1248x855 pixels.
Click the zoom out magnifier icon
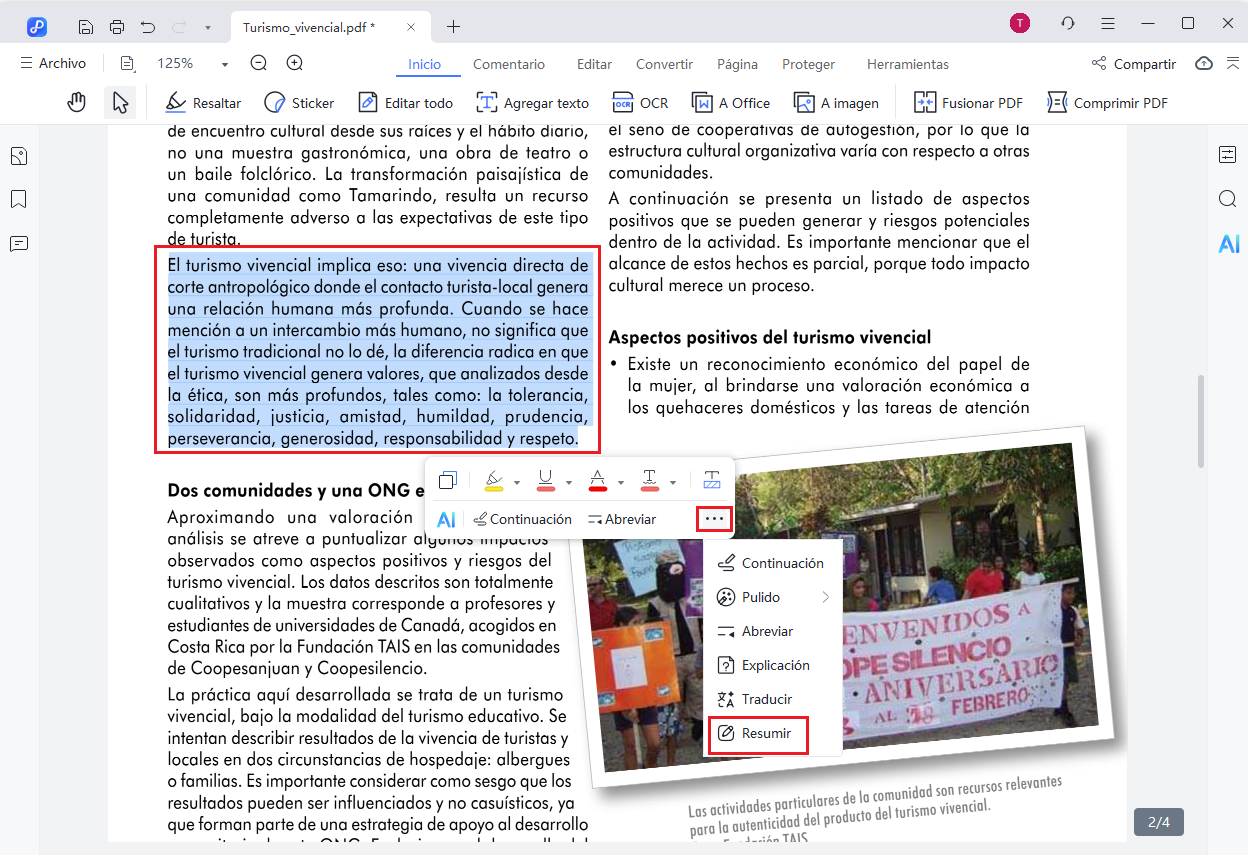[259, 63]
